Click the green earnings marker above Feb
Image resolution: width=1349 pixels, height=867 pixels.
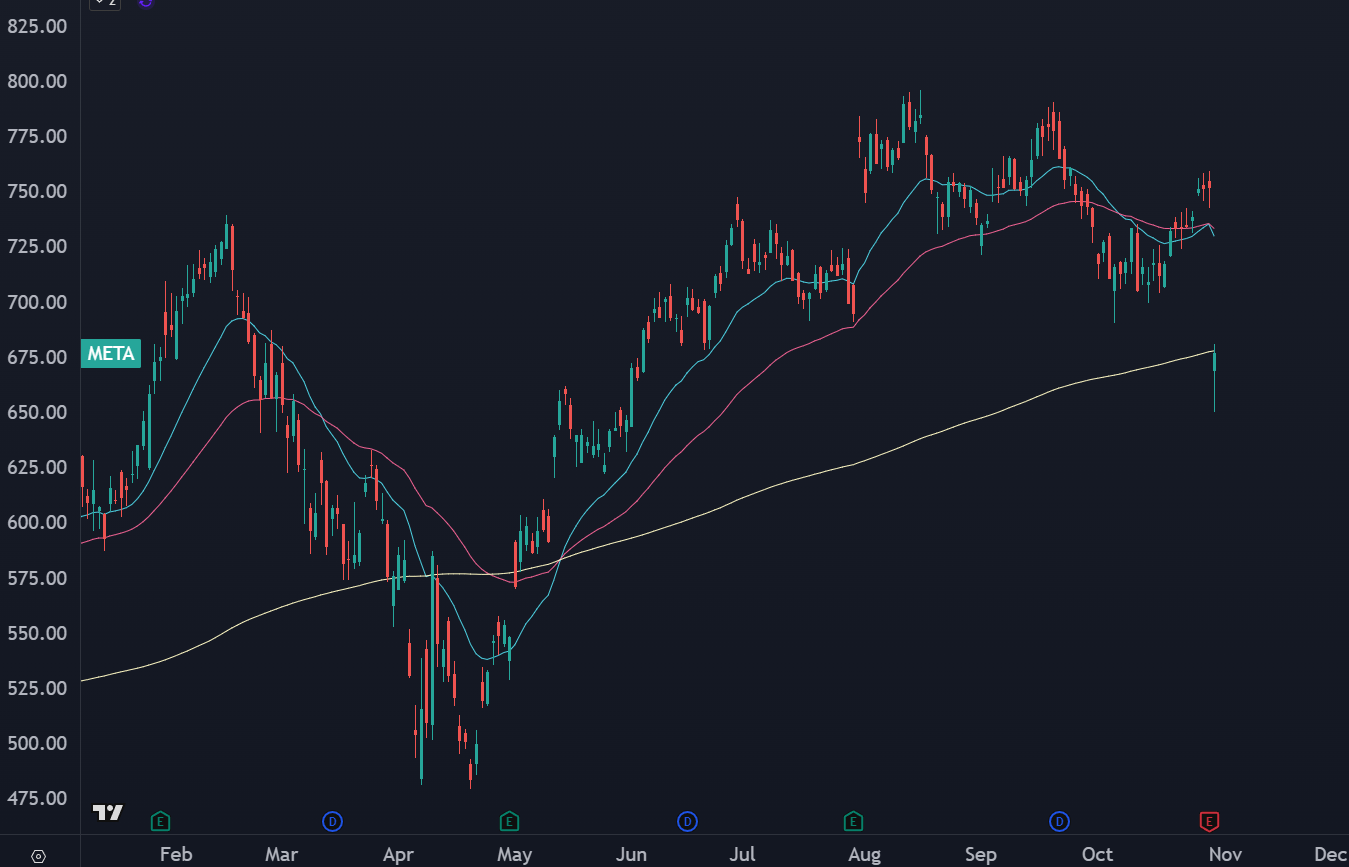159,822
